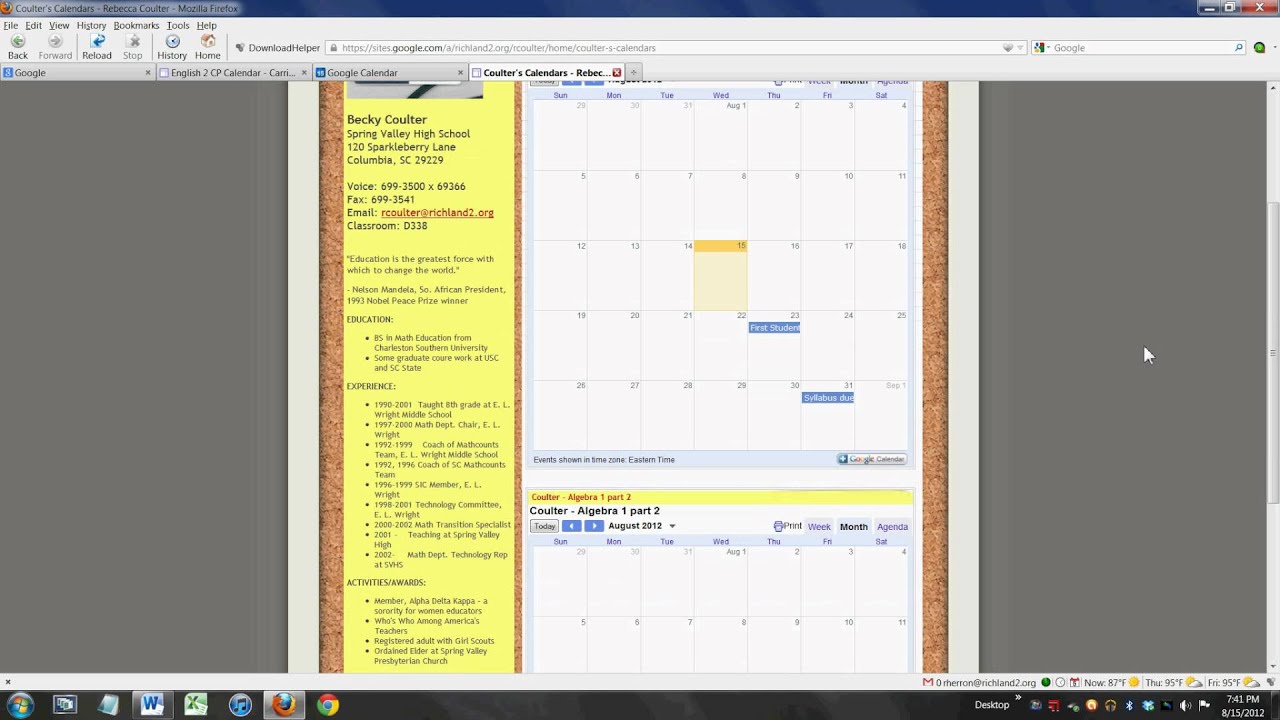Click the search magnifier icon
The width and height of the screenshot is (1280, 720).
click(1238, 48)
